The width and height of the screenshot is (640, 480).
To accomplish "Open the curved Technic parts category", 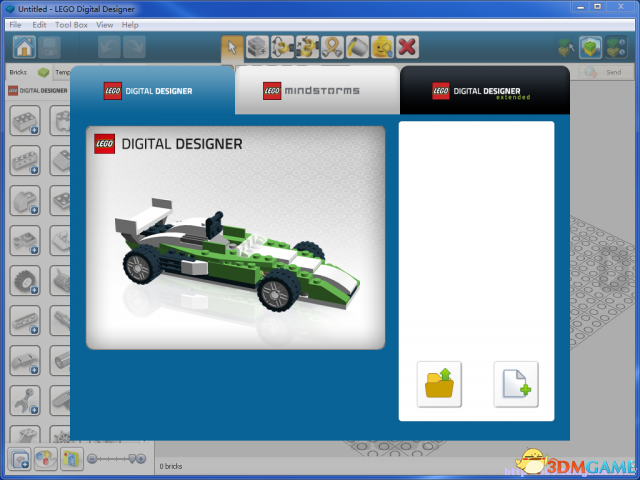I will (x=25, y=361).
